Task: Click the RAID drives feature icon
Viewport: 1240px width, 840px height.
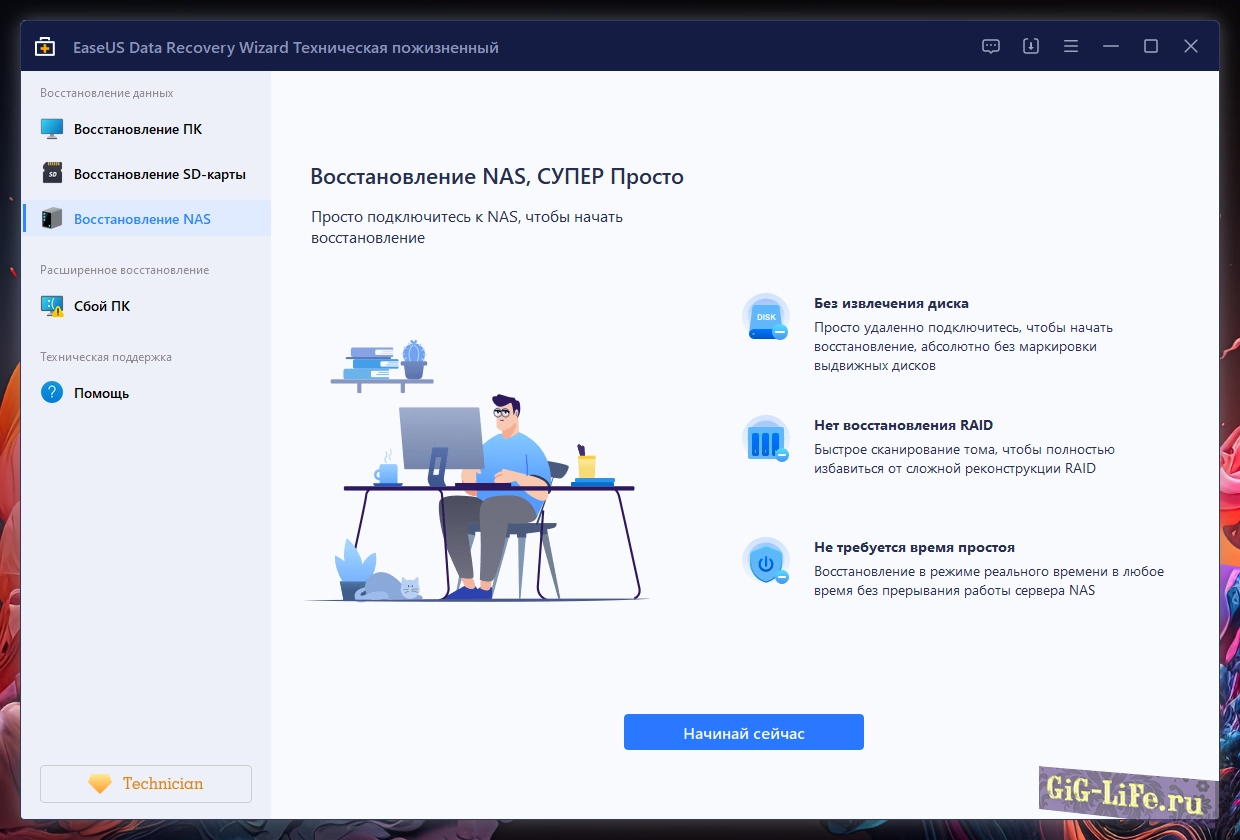Action: pos(766,439)
